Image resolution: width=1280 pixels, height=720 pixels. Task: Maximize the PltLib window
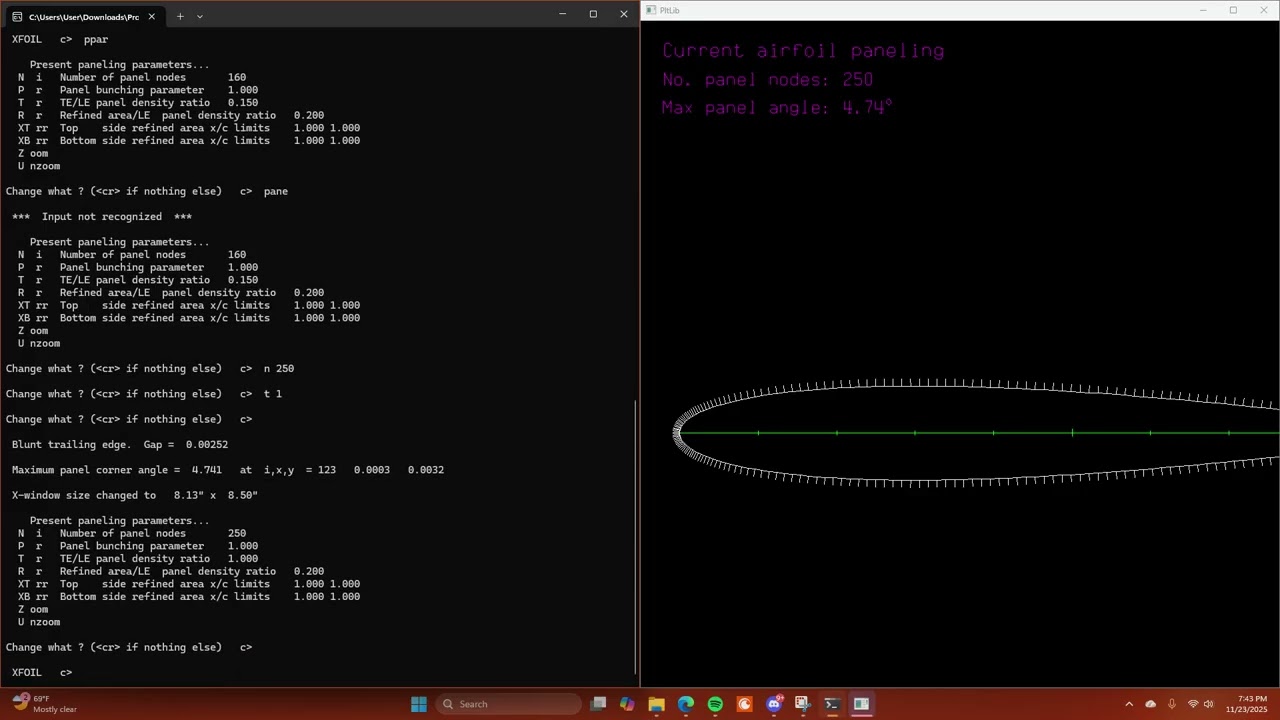[x=1233, y=10]
